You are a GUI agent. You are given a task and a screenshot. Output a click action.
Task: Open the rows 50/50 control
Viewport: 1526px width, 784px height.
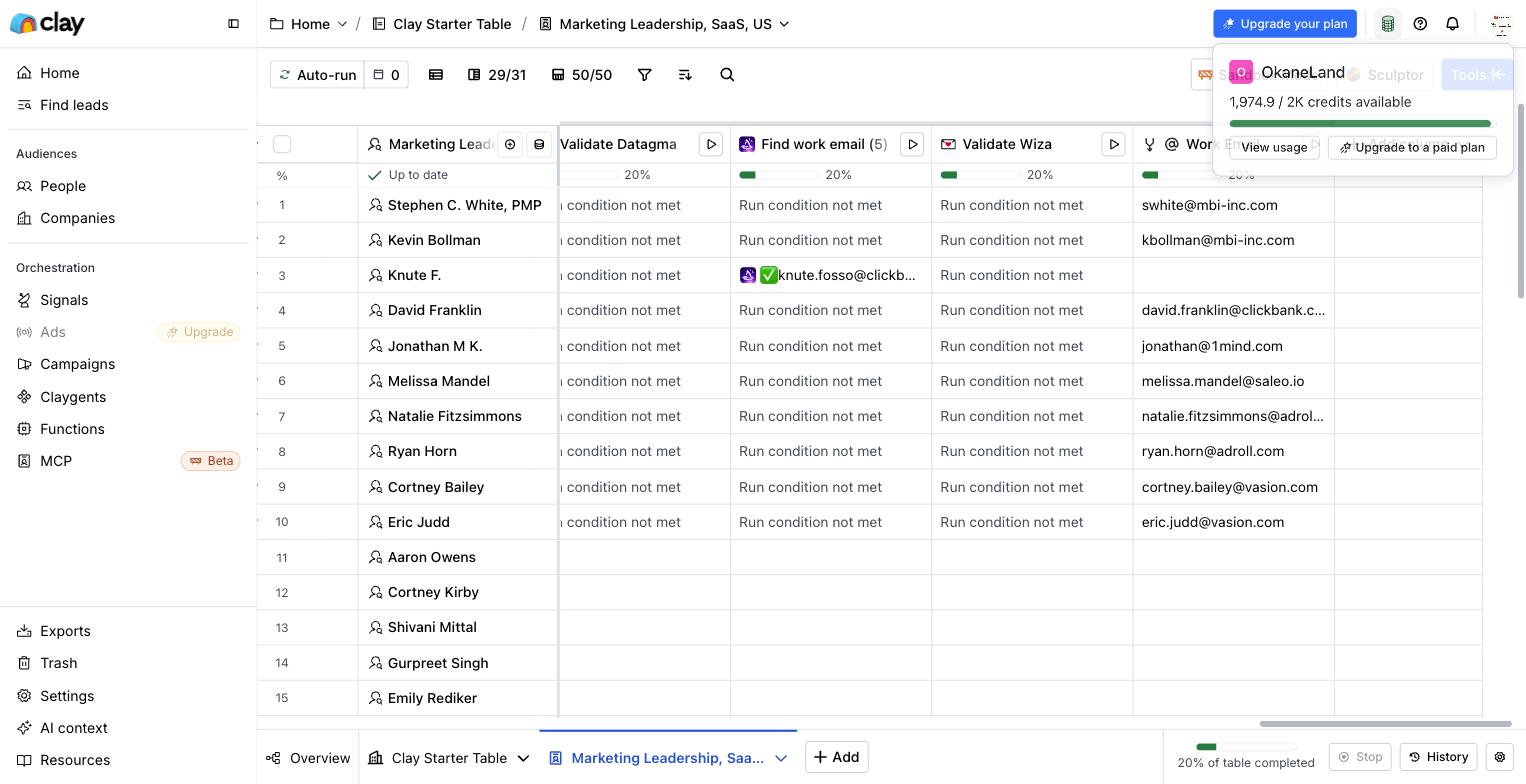582,75
